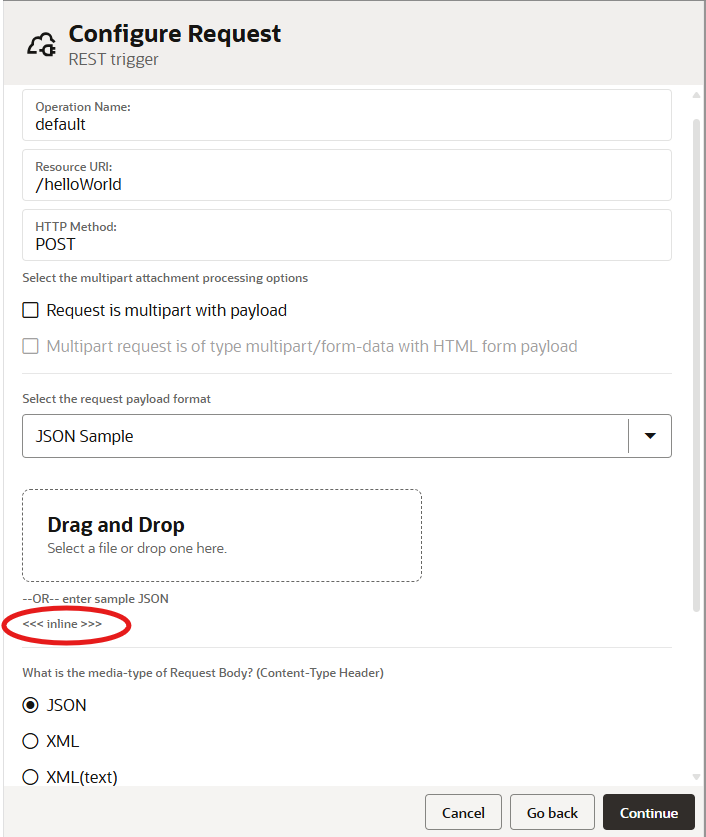Choose XML(text) as the media-type
This screenshot has width=706, height=837.
click(30, 776)
